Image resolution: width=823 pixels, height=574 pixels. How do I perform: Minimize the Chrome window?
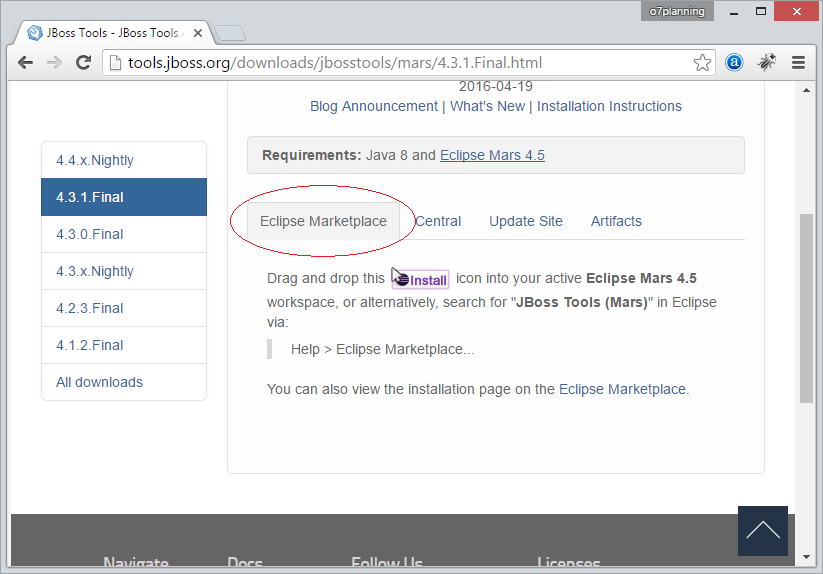click(x=734, y=12)
